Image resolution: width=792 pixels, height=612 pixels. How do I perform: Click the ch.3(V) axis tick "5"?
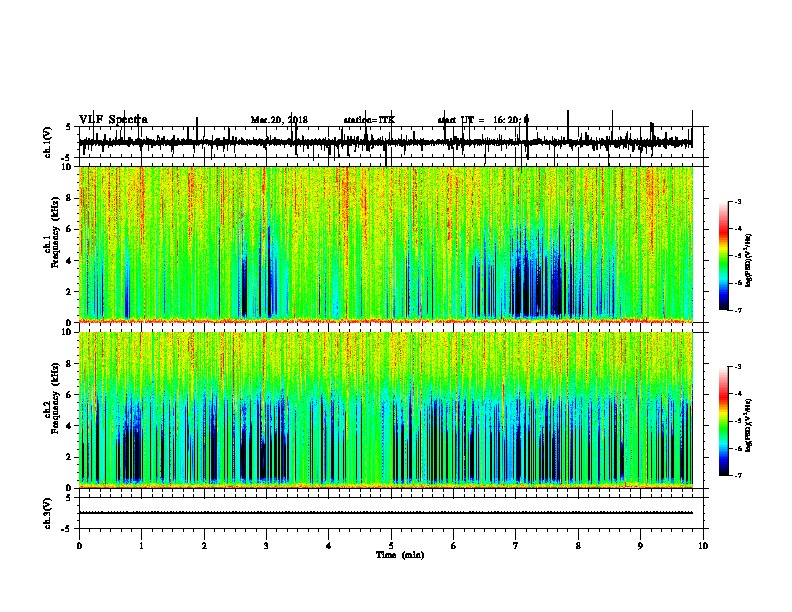pos(70,497)
